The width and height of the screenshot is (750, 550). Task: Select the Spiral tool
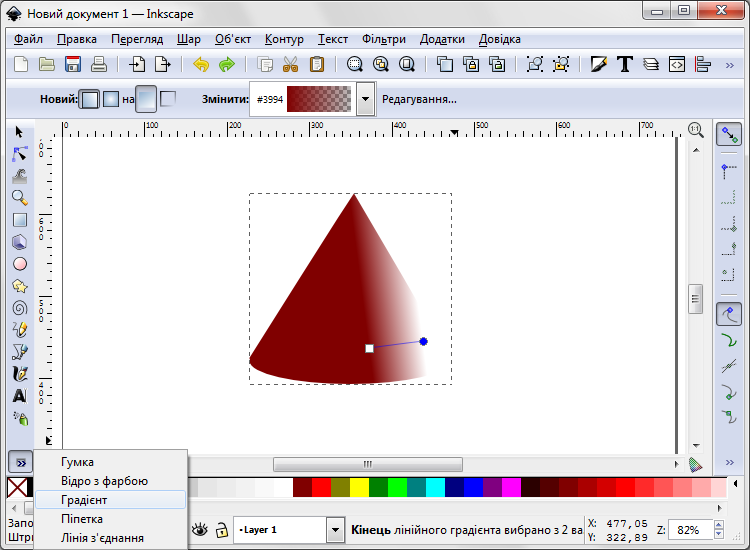click(x=20, y=308)
